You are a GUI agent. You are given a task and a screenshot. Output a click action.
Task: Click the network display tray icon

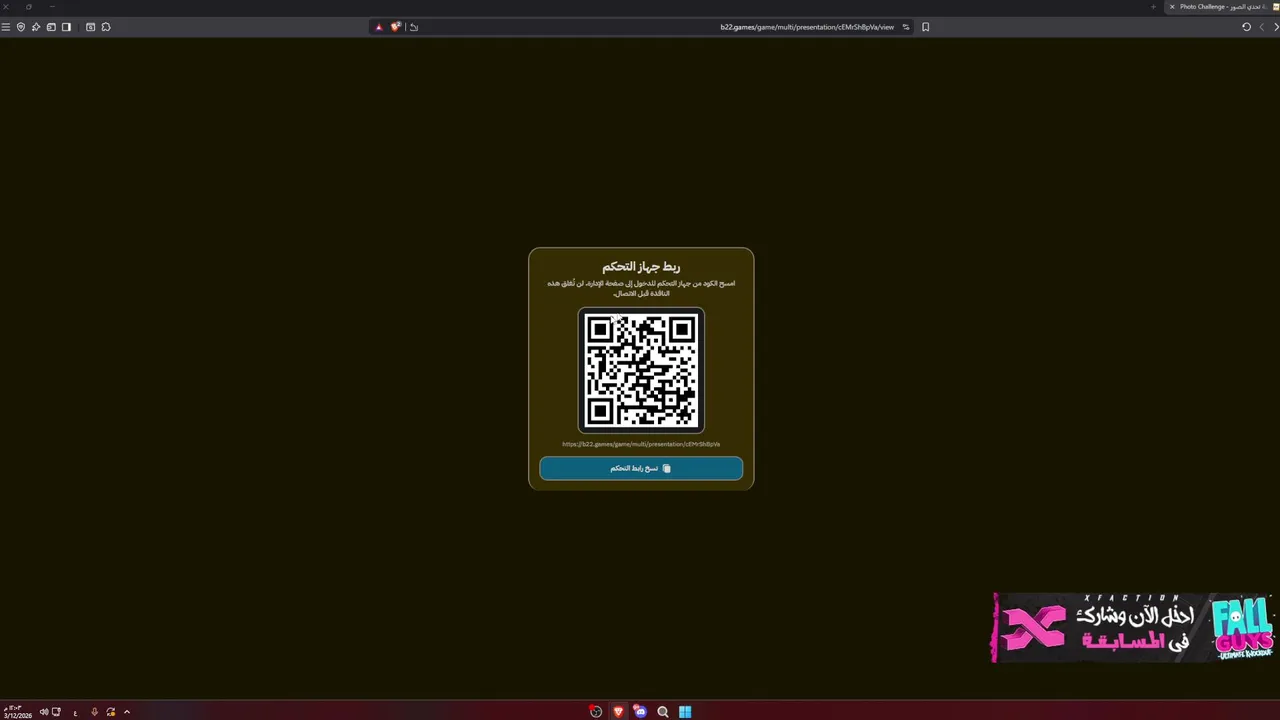(56, 712)
